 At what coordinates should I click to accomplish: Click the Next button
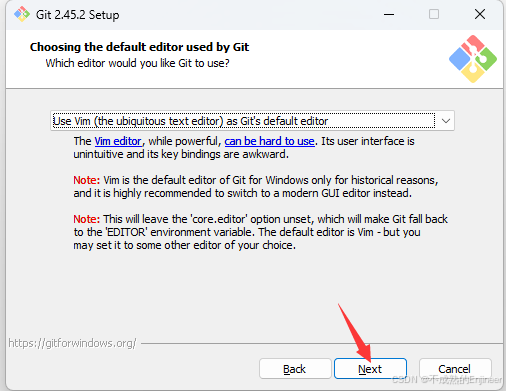pos(370,369)
